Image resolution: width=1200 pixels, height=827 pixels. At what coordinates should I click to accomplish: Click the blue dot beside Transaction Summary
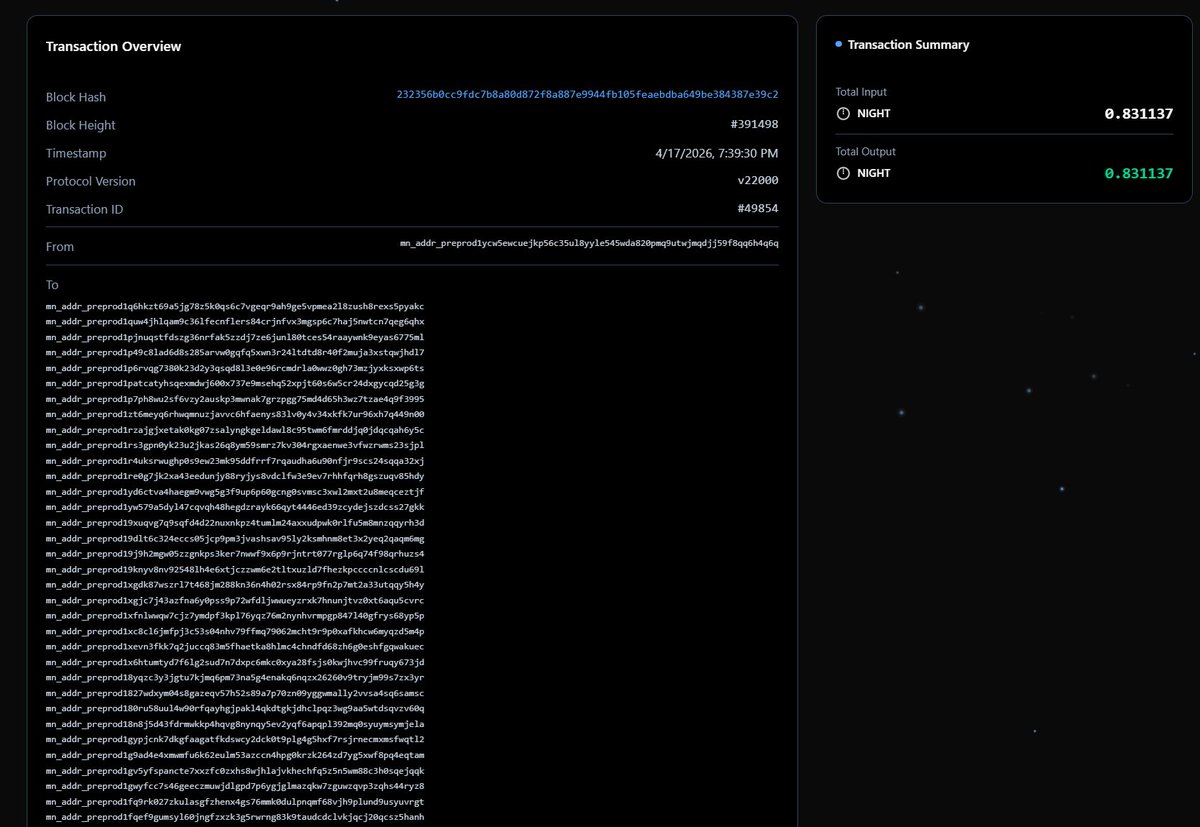click(x=838, y=44)
